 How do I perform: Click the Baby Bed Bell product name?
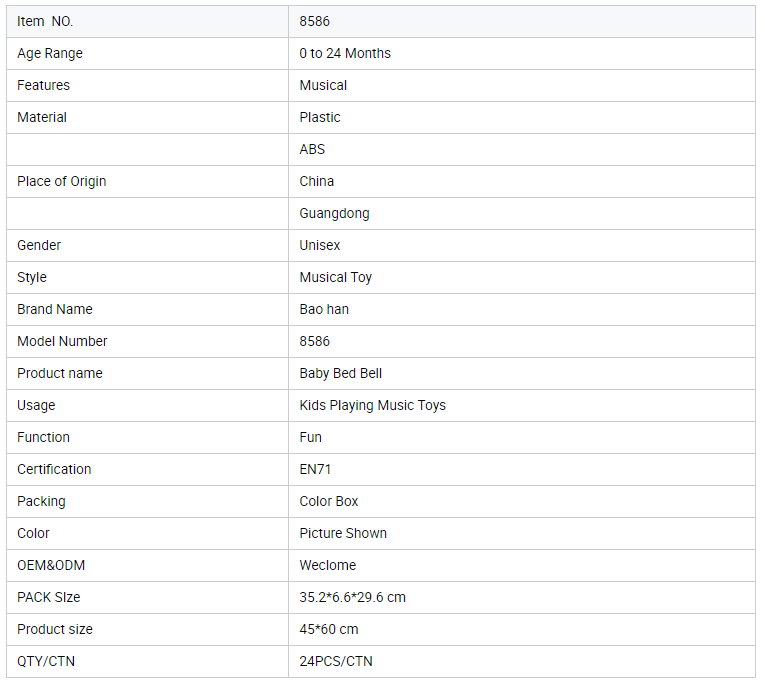[x=340, y=373]
